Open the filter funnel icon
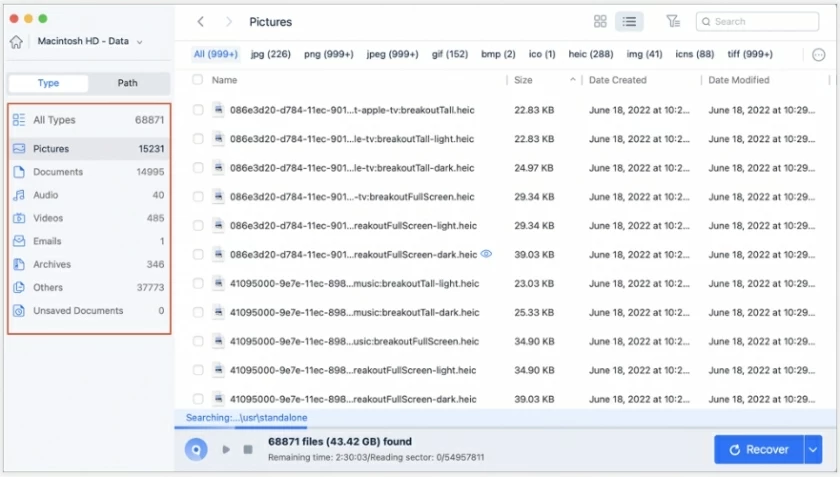 [673, 21]
